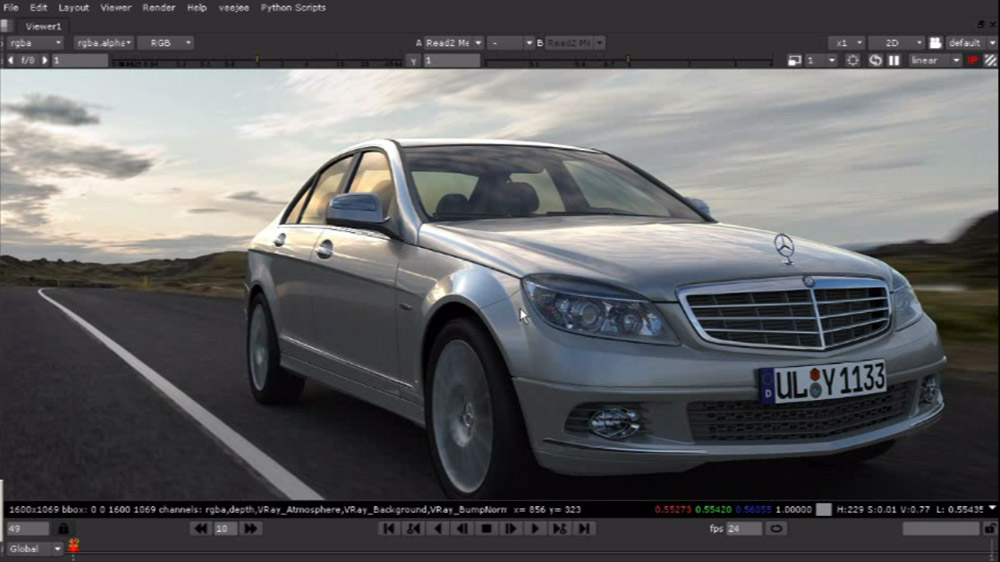Open the downrez factor 1 dropdown
The height and width of the screenshot is (562, 1000).
click(x=821, y=61)
